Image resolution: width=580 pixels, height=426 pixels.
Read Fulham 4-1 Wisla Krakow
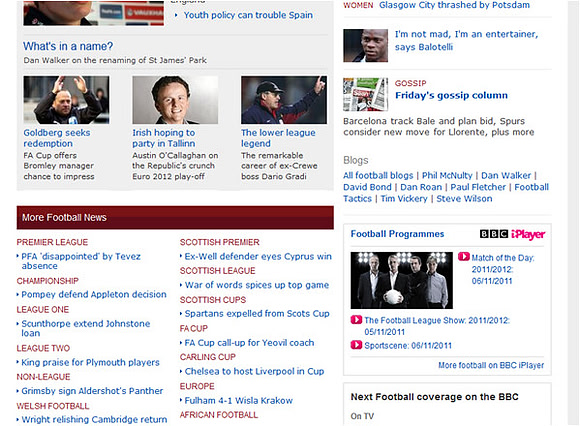(239, 400)
